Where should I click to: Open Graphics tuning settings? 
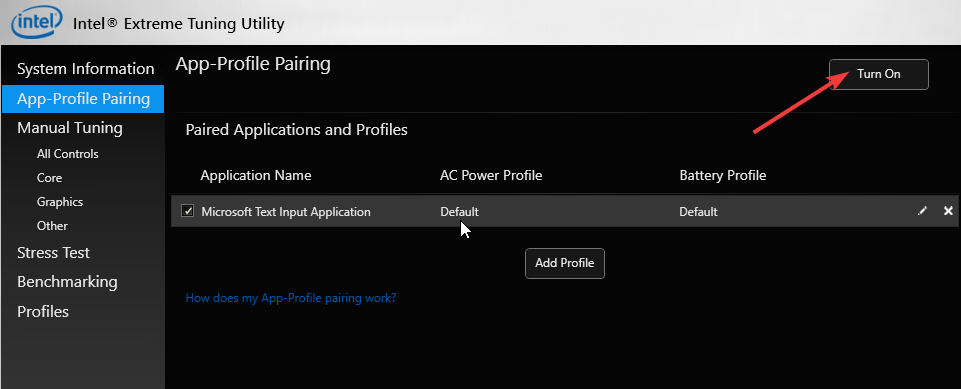click(59, 202)
